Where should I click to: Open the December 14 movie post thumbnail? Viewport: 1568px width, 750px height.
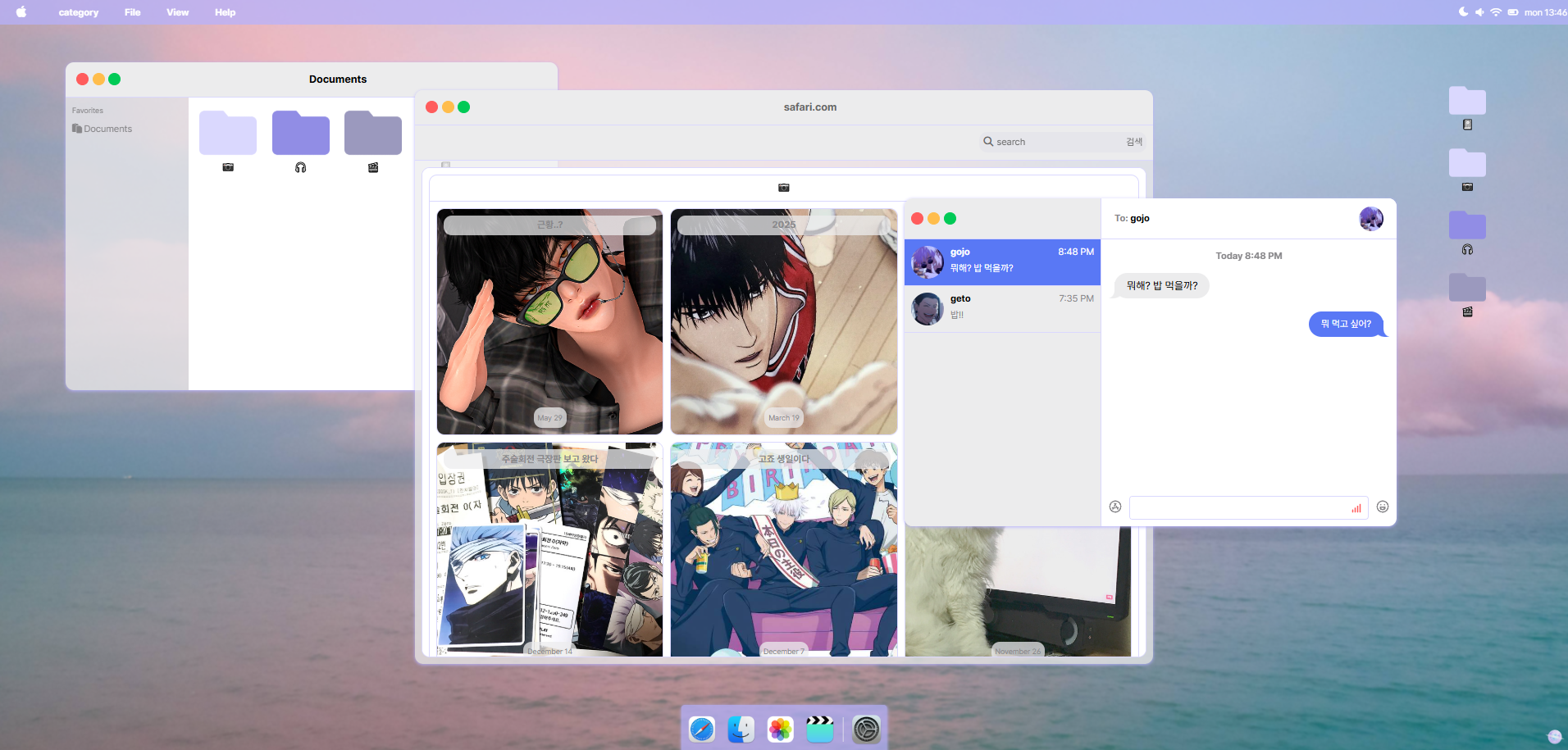coord(549,549)
